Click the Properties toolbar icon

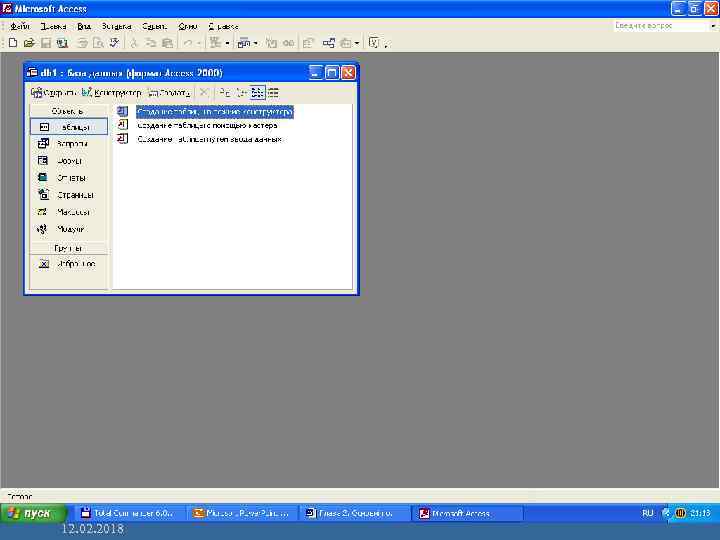coord(308,43)
